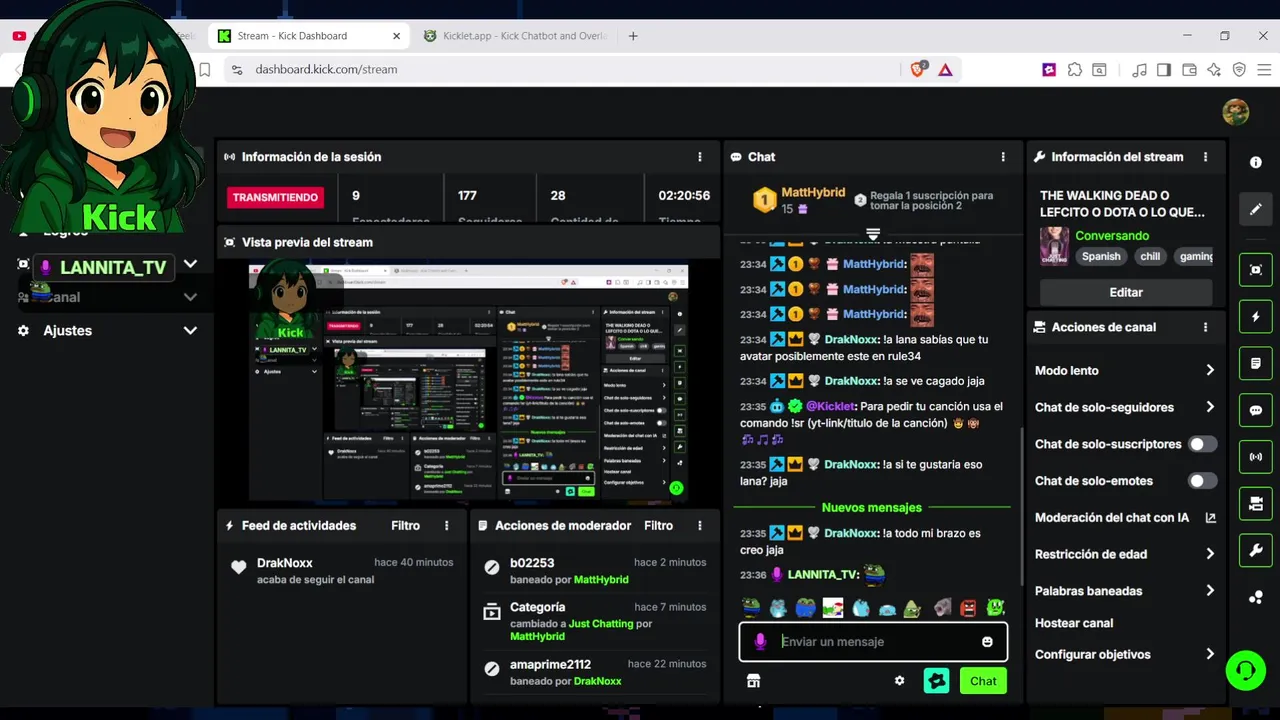Click the channel actions icon in the right sidebar
Viewport: 1280px width, 720px height.
click(1256, 504)
